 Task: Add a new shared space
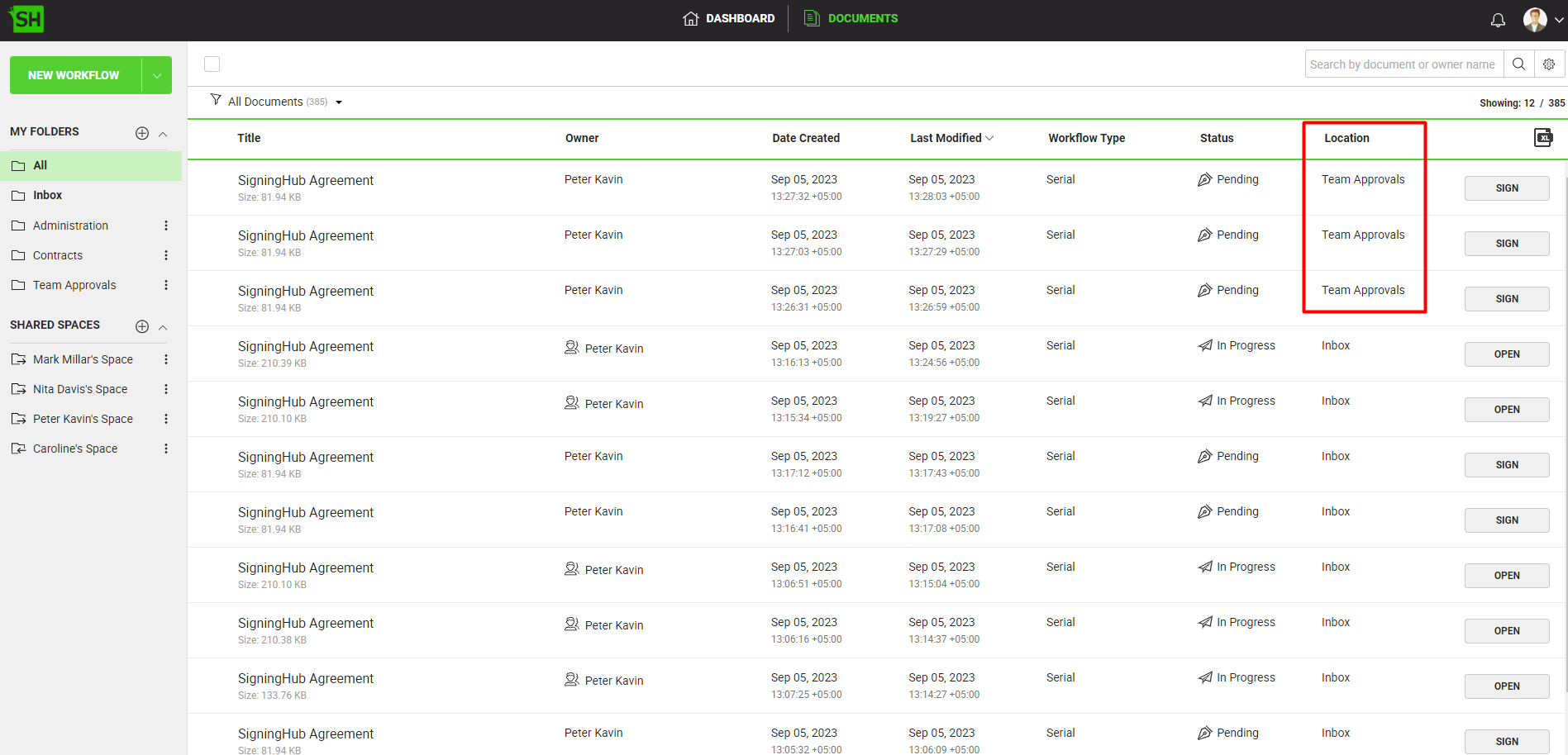(142, 326)
